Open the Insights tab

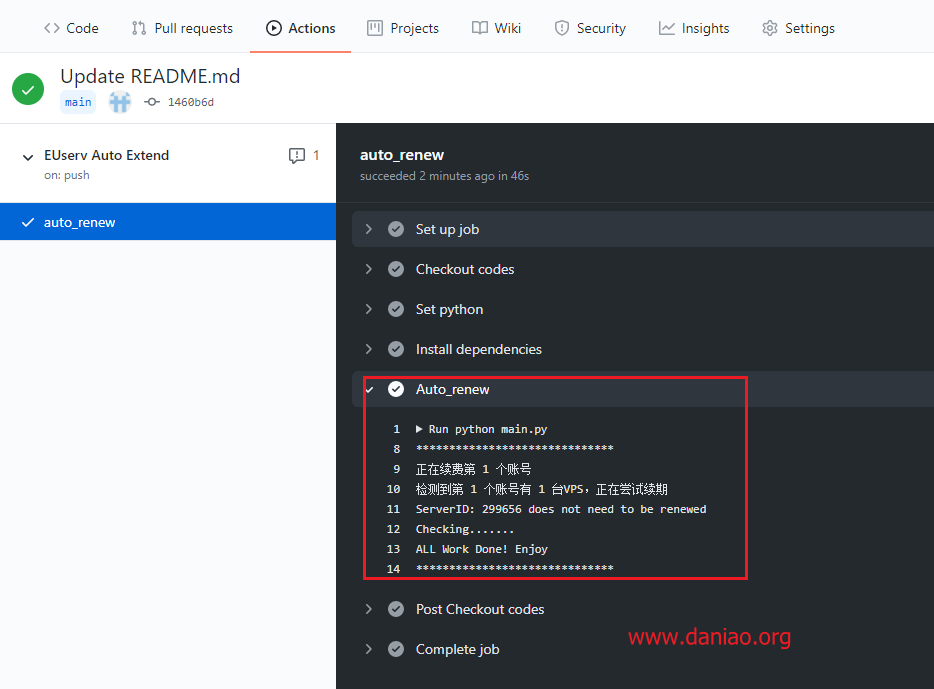[694, 28]
